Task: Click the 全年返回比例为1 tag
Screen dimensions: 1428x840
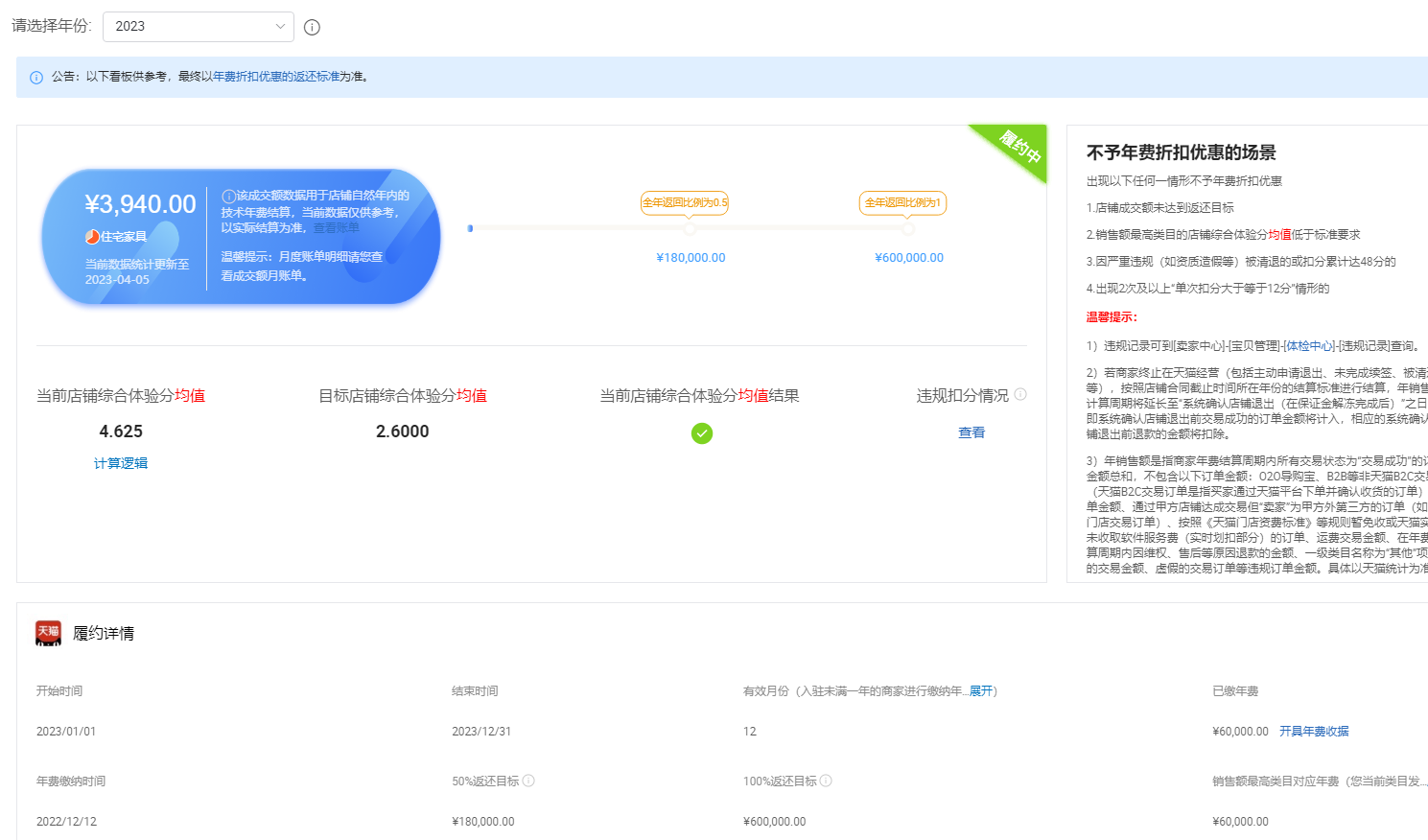Action: [902, 202]
